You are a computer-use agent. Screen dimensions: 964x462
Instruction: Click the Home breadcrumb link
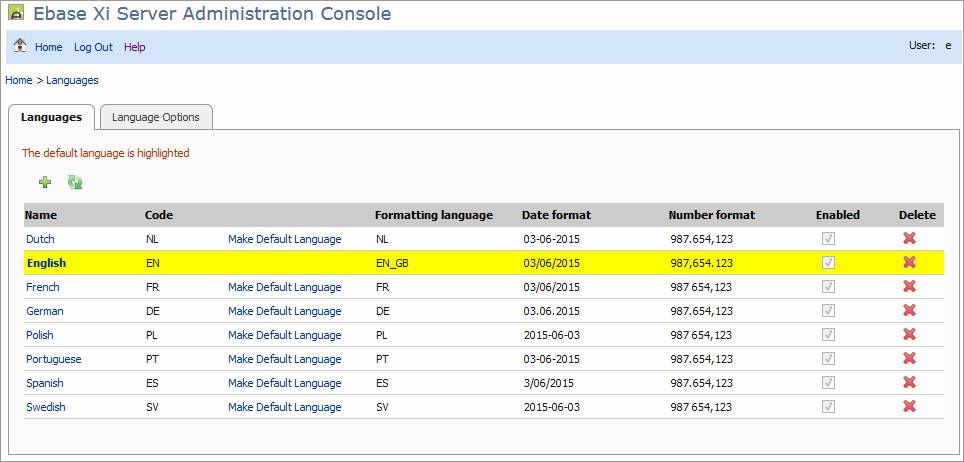click(18, 80)
